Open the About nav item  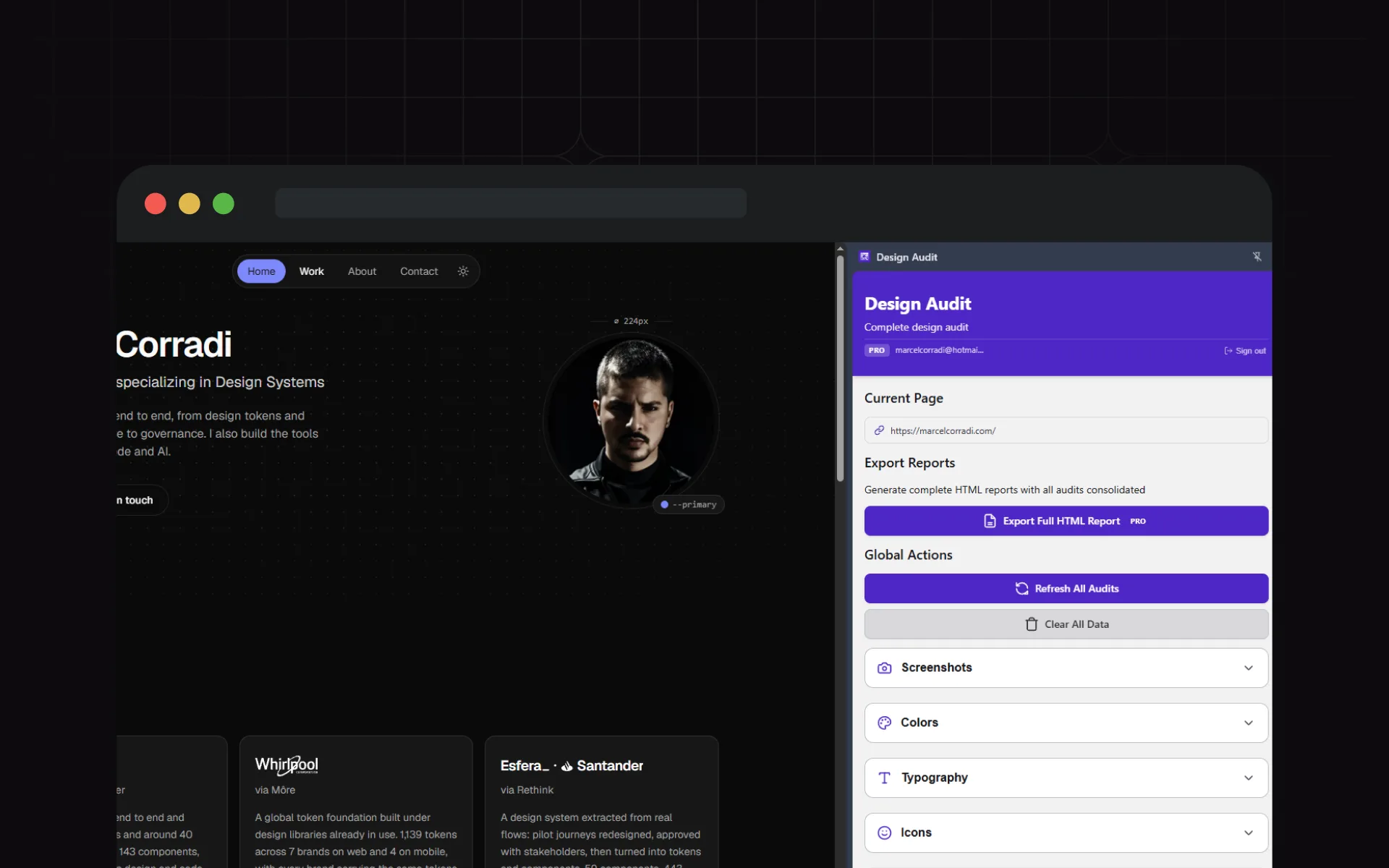click(362, 271)
